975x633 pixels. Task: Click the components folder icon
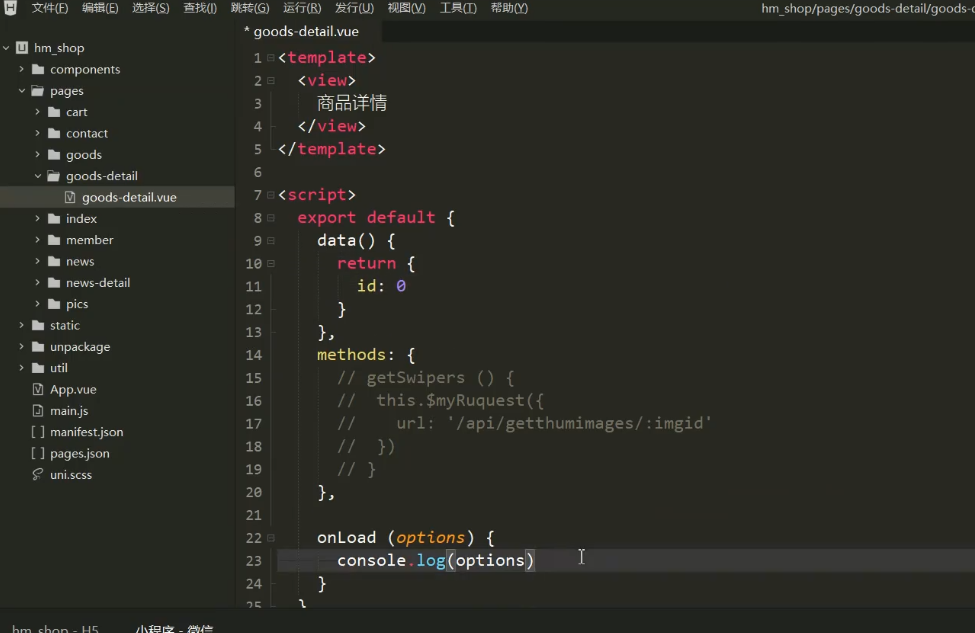coord(38,69)
